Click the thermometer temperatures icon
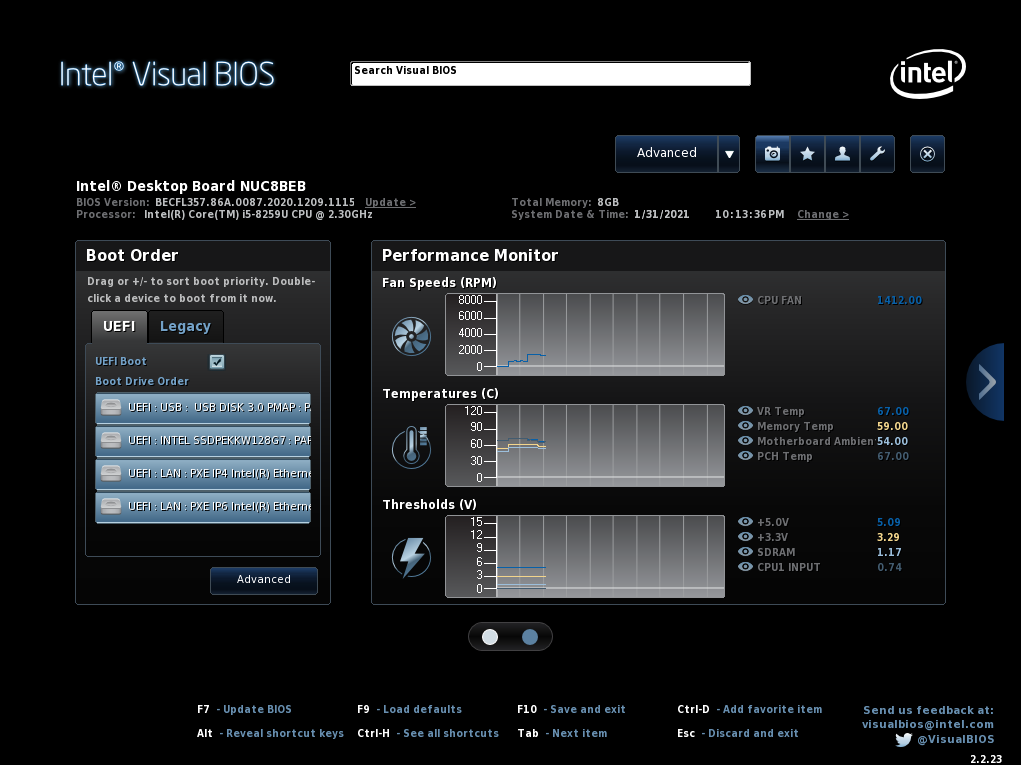1021x765 pixels. click(411, 447)
